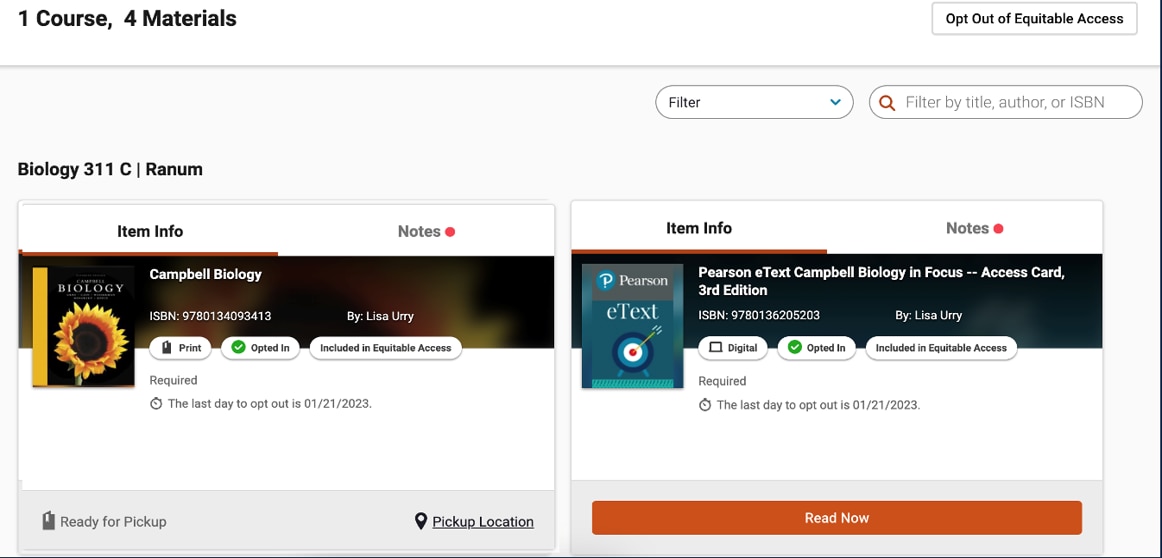Click the Campbell Biology sunflower cover thumbnail
This screenshot has height=558, width=1162.
83,326
